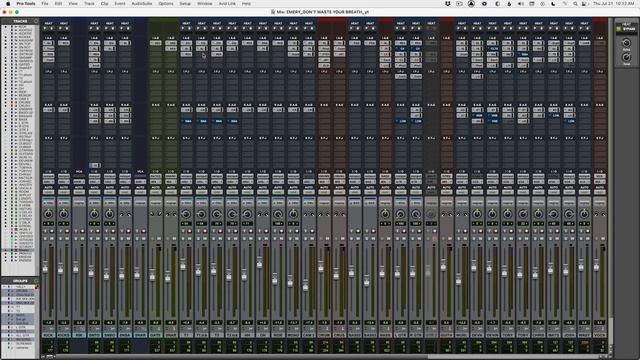Screen dimensions: 640x360
Task: Click the sound volume icon in menu bar
Action: click(521, 4)
